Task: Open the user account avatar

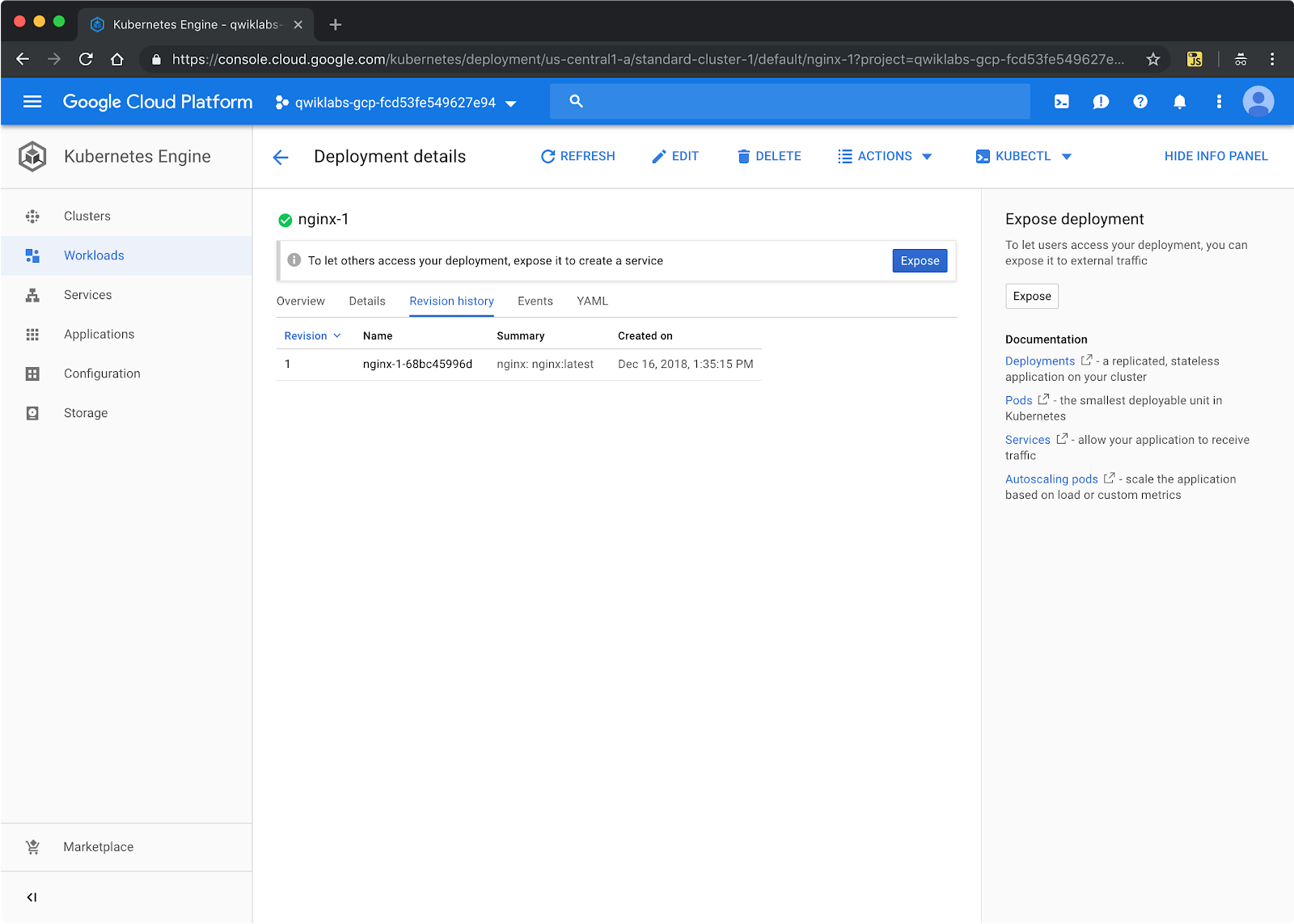Action: [x=1258, y=102]
